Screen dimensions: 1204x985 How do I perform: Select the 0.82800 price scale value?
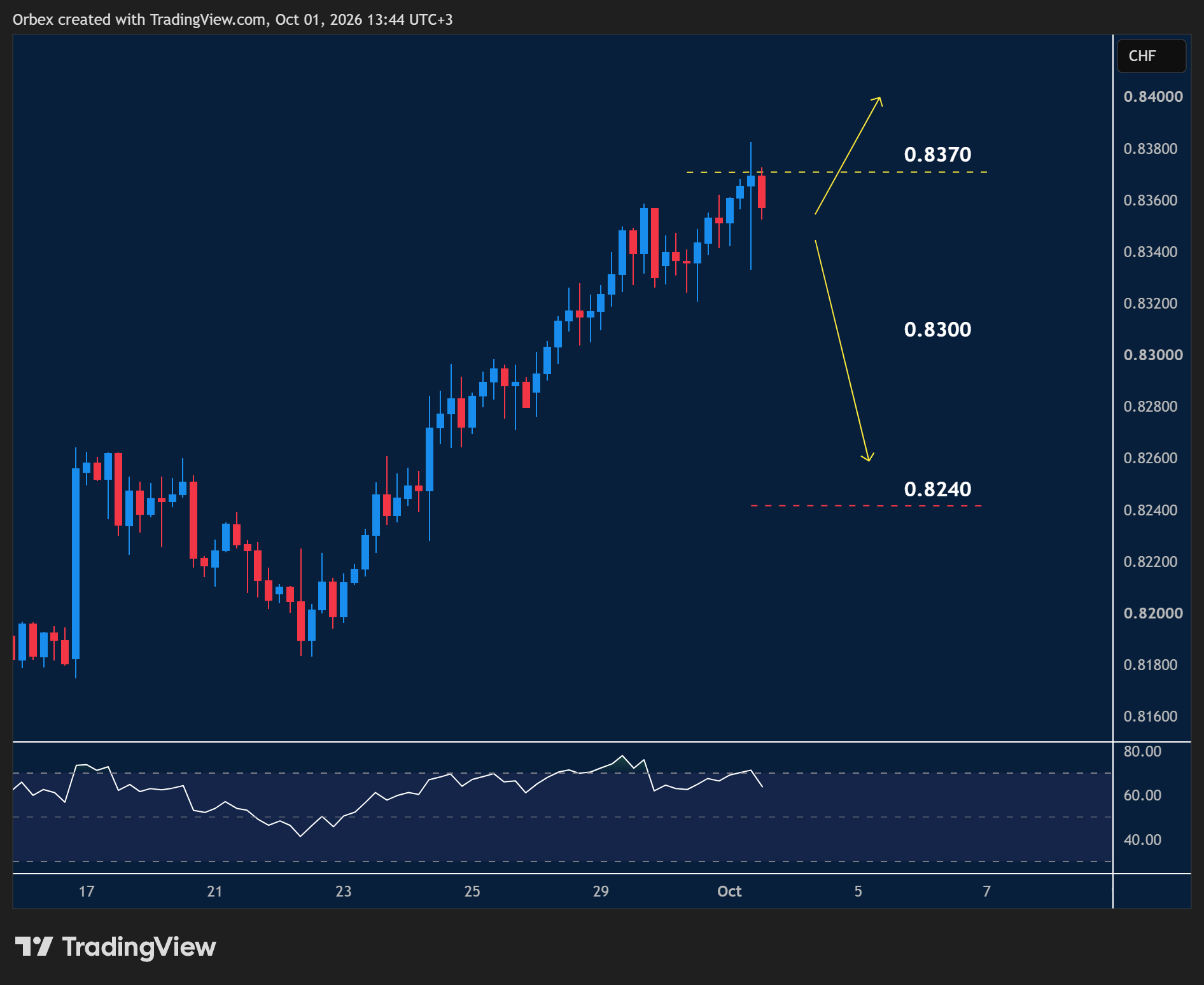pyautogui.click(x=1151, y=407)
